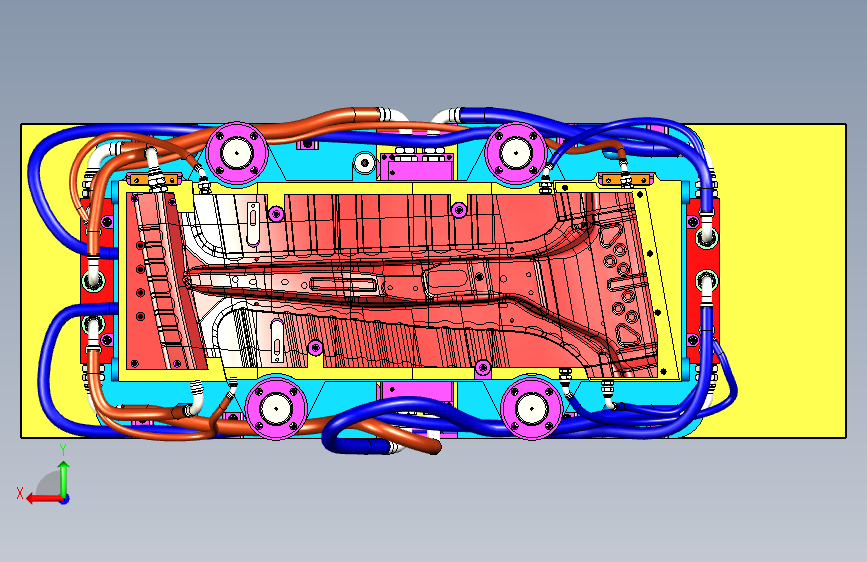Select the blue origin ball of the coordinate triad
The image size is (867, 562).
coord(65,499)
